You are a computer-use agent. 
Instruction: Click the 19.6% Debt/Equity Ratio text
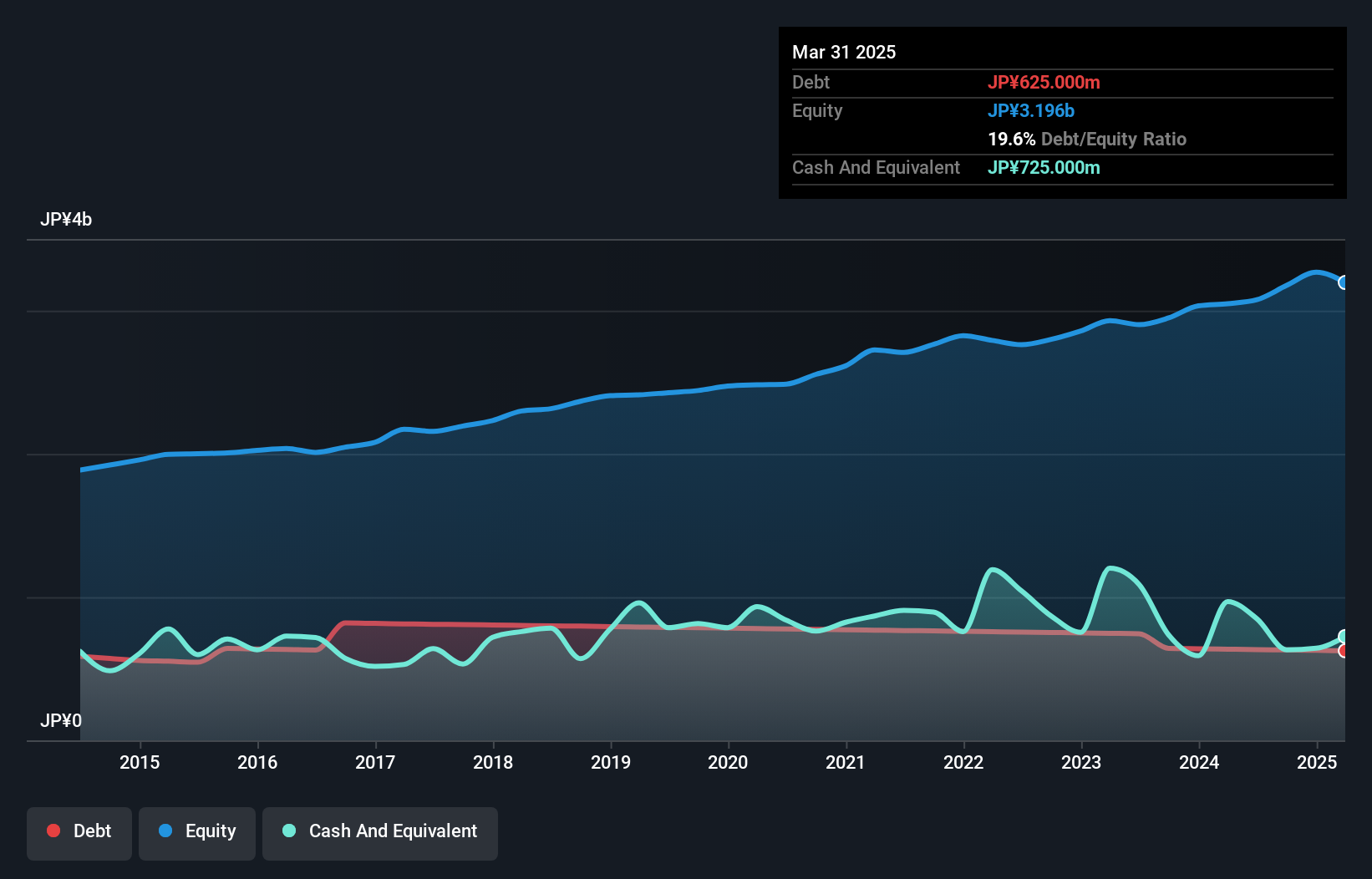pyautogui.click(x=1087, y=139)
